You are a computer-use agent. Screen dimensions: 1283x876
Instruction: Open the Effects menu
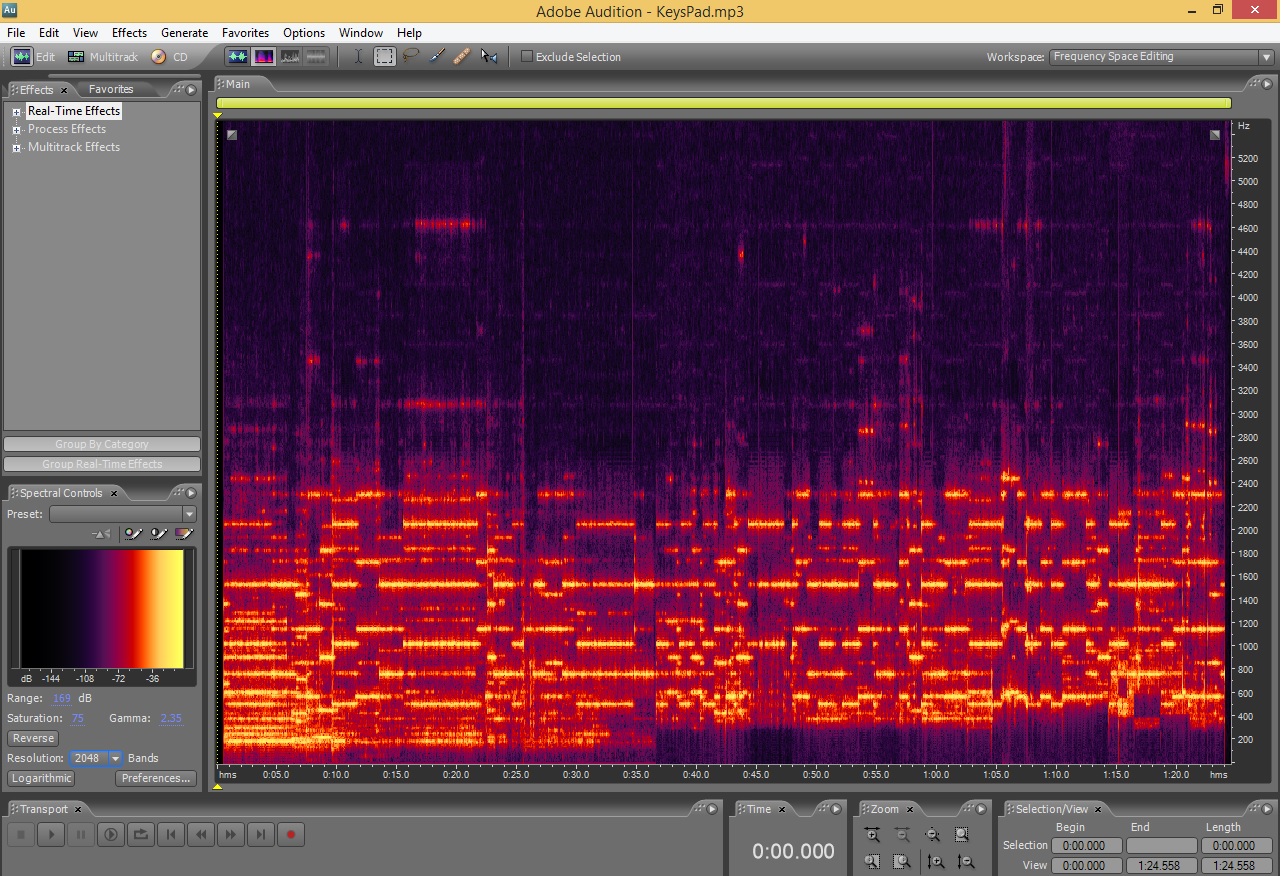[129, 33]
